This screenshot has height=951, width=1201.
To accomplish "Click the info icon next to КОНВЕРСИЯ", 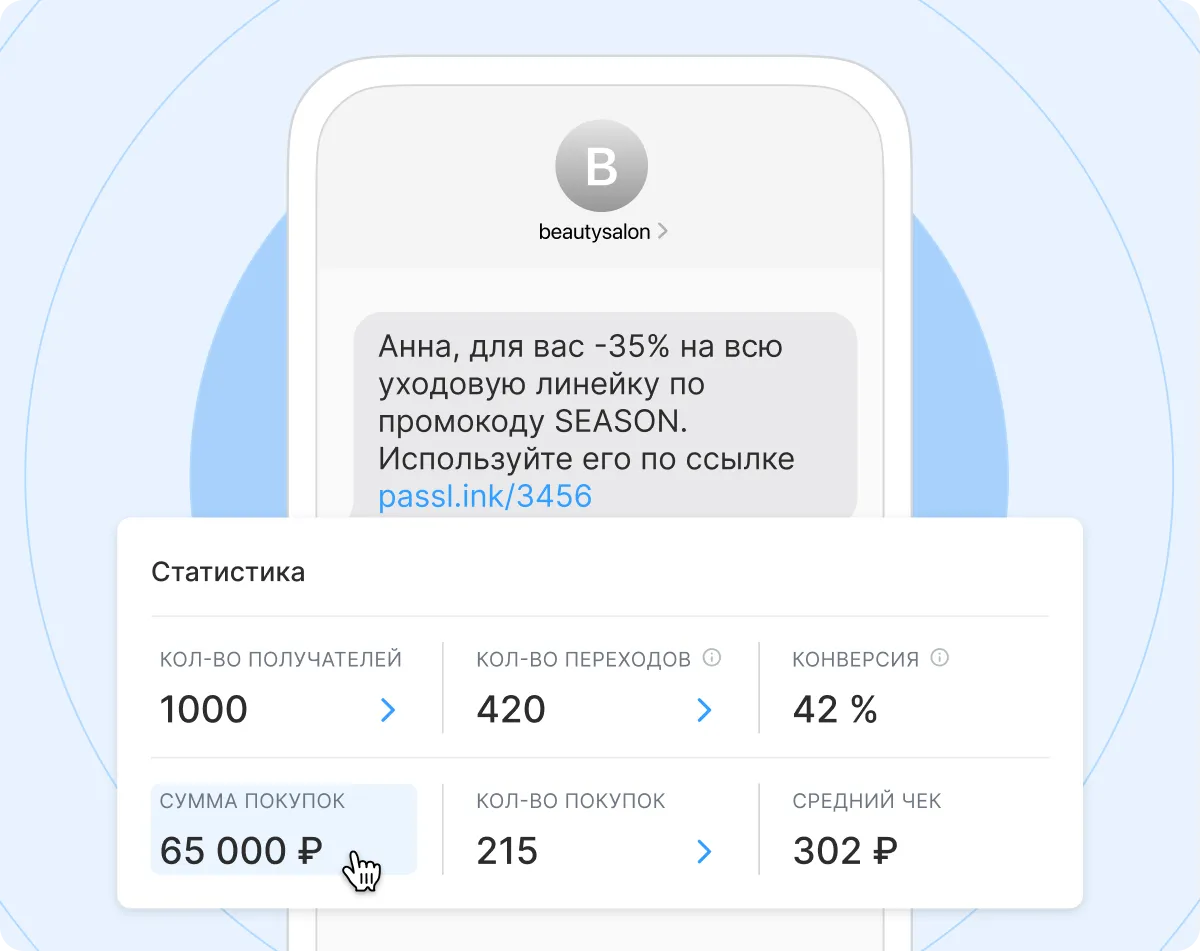I will point(938,659).
